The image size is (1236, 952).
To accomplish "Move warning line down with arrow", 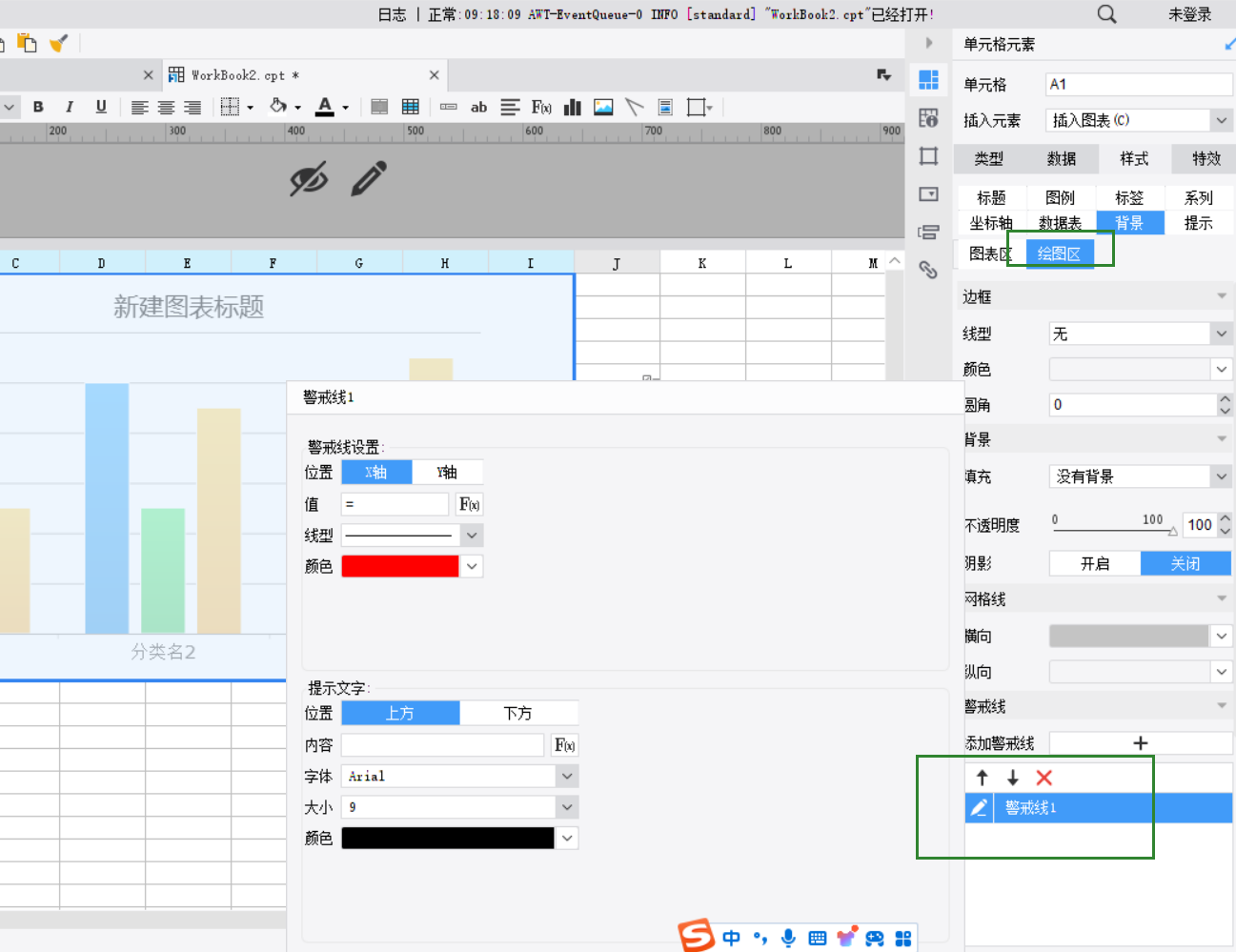I will [x=1013, y=778].
